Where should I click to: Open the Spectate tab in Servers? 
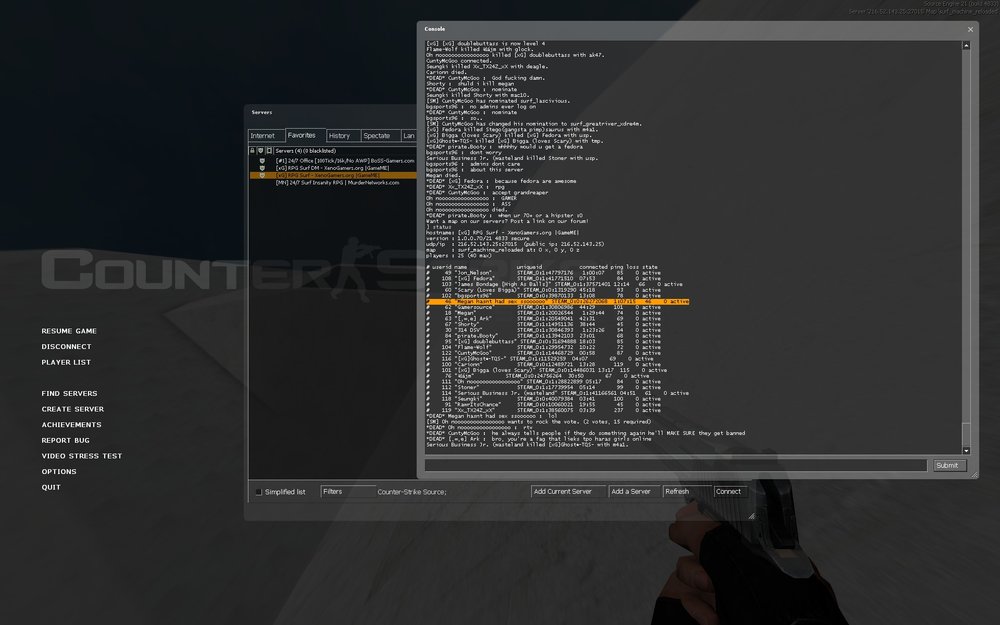[380, 136]
